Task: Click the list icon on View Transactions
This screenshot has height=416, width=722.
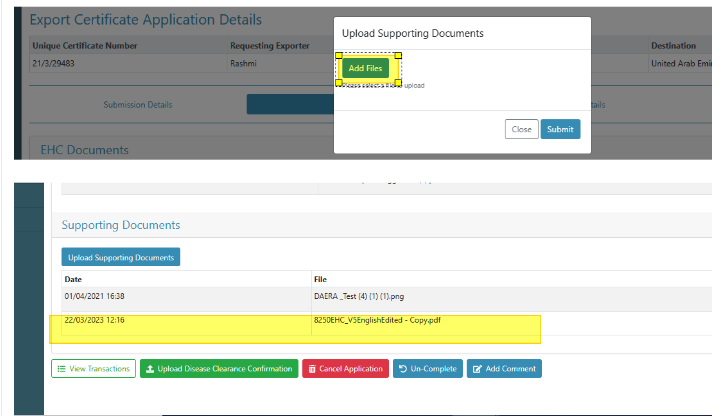Action: pos(60,369)
